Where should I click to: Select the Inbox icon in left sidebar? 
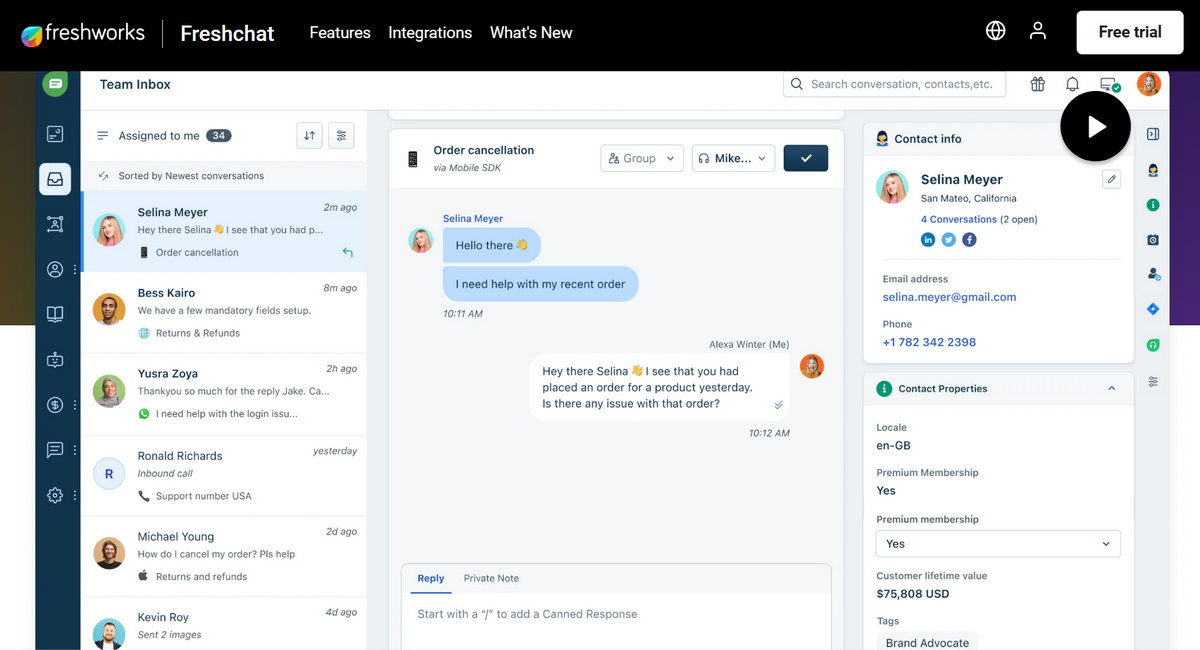[55, 179]
